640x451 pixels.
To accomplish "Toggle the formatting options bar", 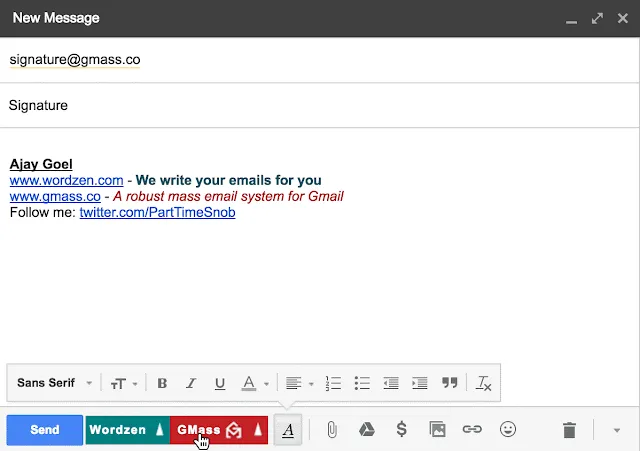I will click(288, 430).
